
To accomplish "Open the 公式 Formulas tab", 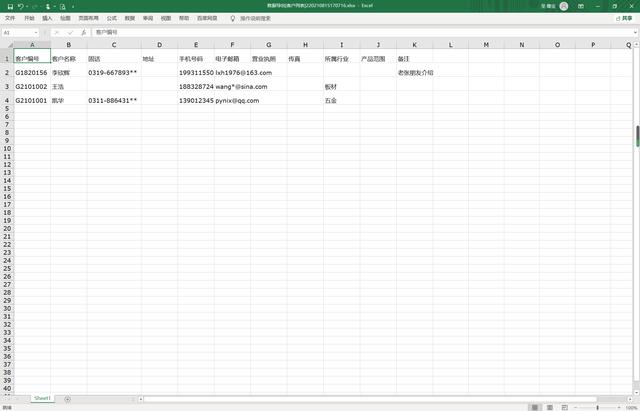I will (111, 18).
